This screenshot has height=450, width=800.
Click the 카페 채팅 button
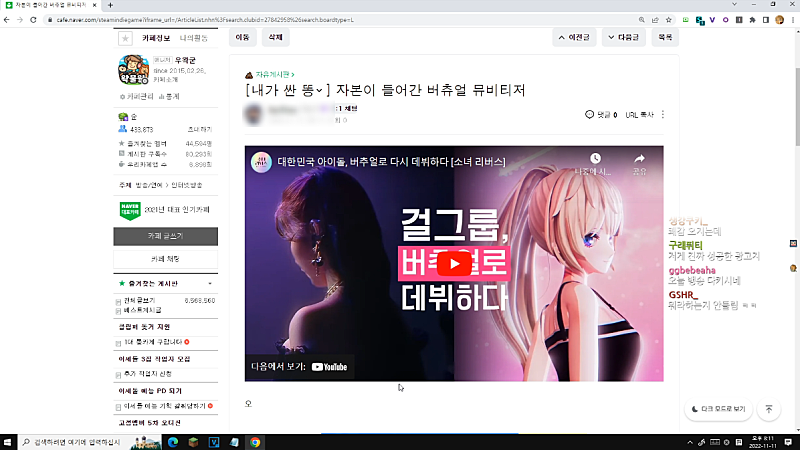[165, 259]
